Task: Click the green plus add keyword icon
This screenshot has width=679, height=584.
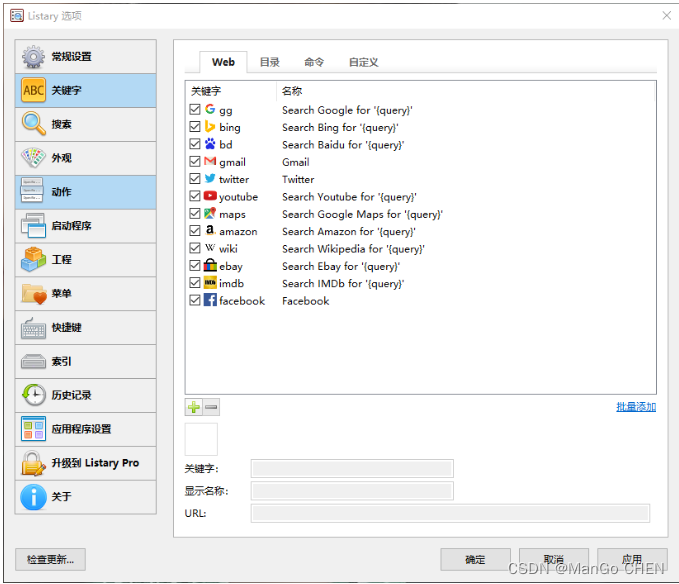Action: point(194,407)
